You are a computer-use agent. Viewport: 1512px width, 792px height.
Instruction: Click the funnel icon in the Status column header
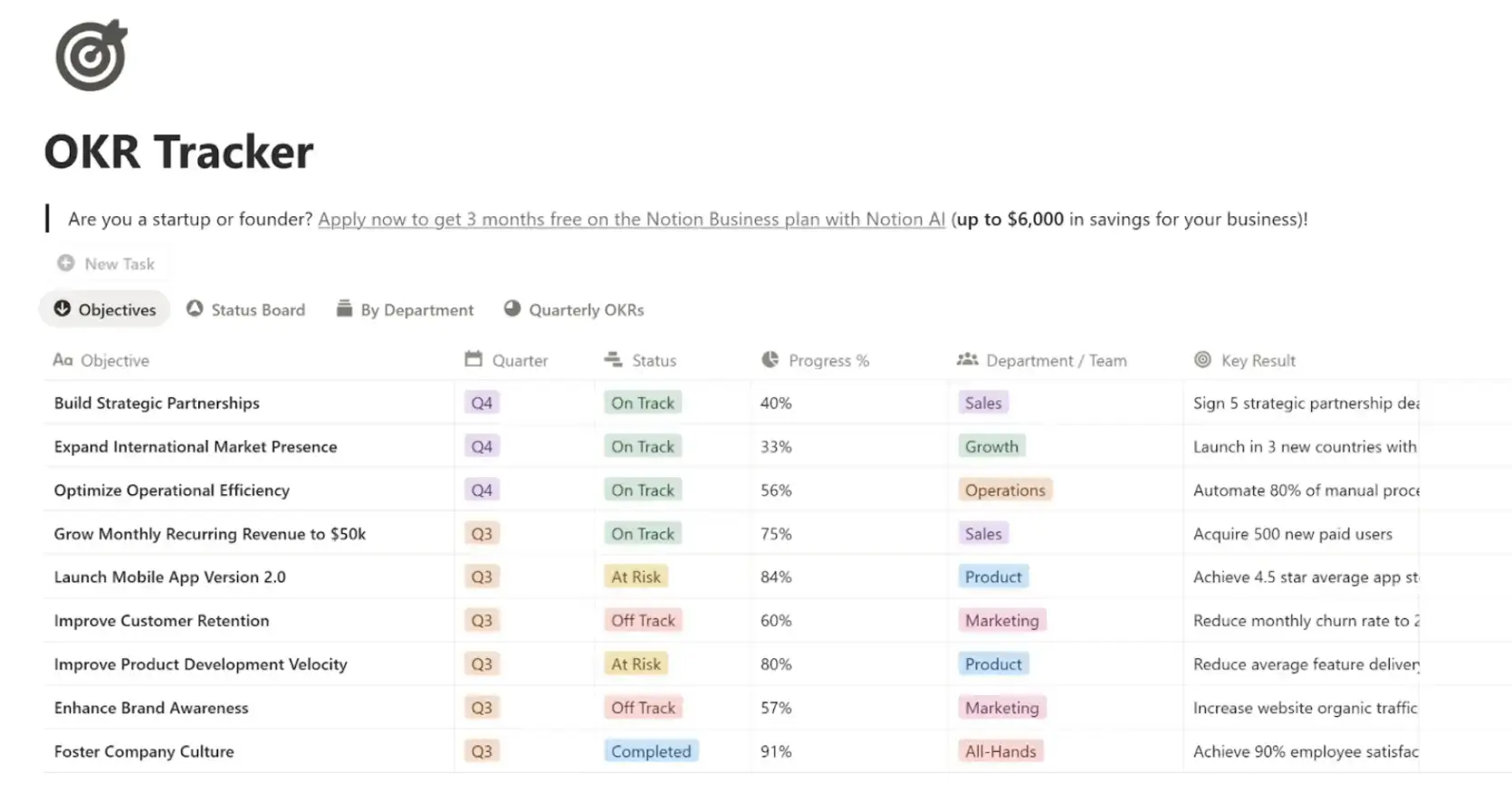click(x=613, y=359)
